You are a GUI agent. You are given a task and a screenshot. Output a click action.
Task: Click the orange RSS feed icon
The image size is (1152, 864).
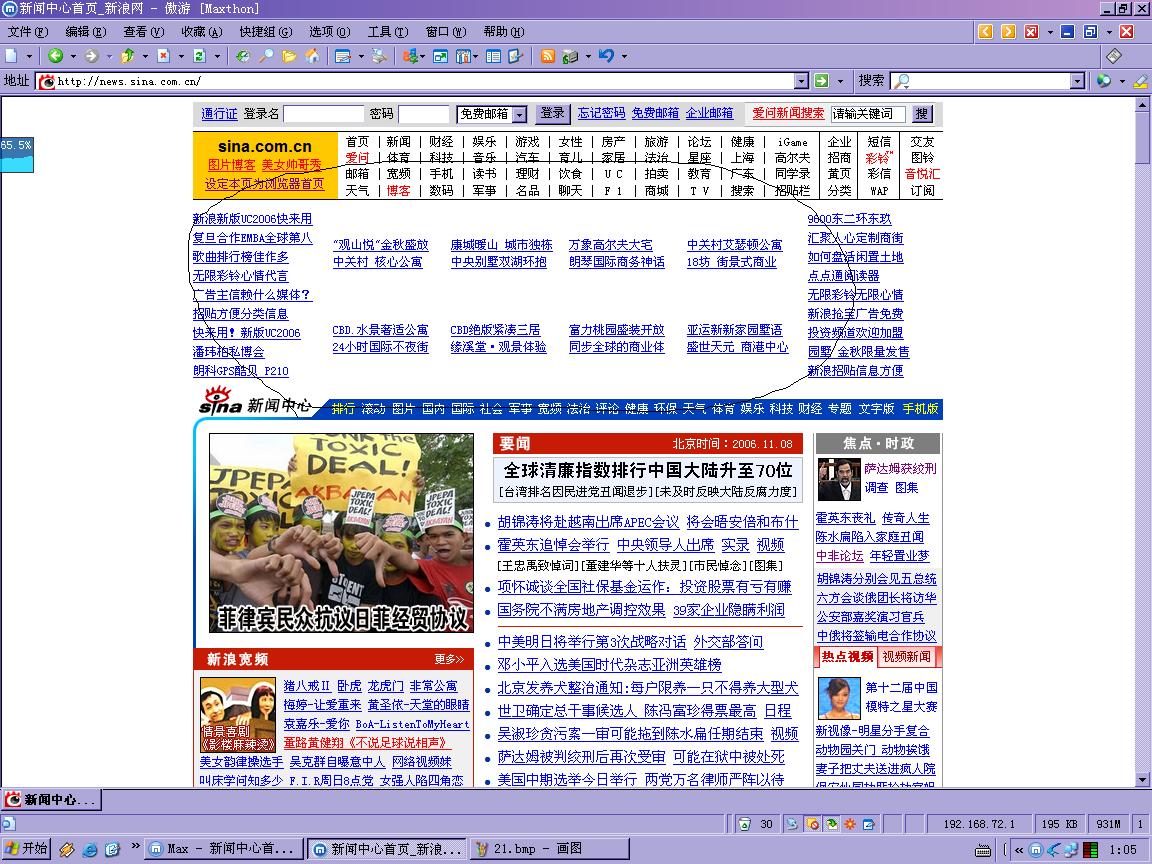(547, 56)
